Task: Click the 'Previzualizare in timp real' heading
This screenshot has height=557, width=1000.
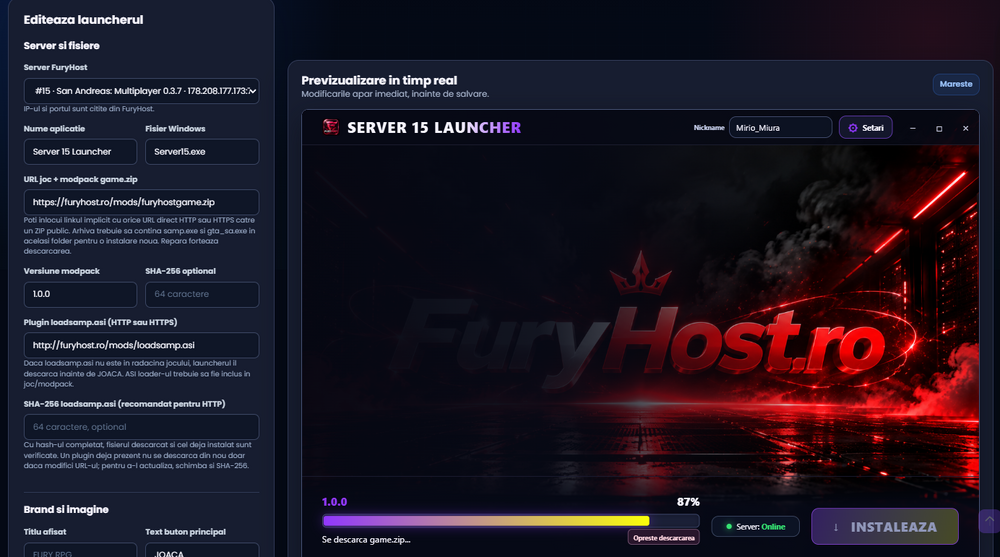Action: coord(379,80)
